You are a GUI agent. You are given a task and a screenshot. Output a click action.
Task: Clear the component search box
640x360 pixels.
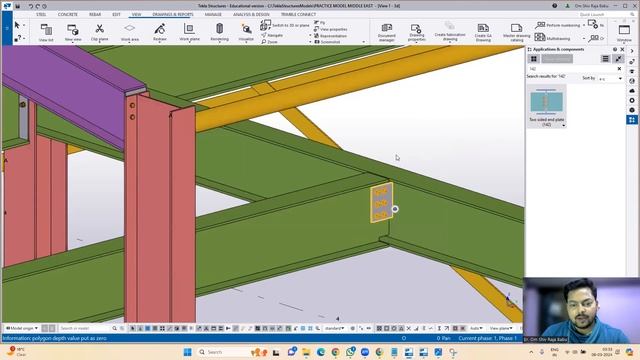pyautogui.click(x=619, y=69)
